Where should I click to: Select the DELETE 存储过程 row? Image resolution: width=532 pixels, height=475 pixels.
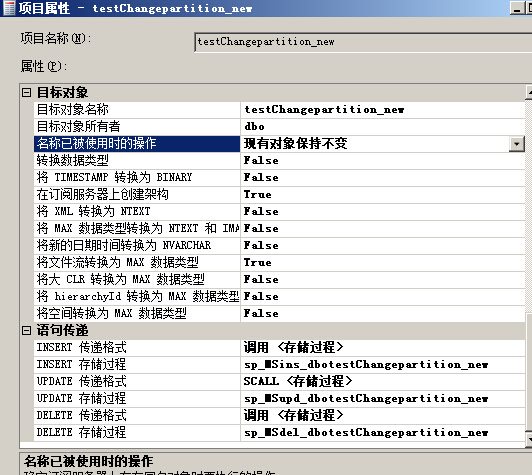click(x=280, y=432)
